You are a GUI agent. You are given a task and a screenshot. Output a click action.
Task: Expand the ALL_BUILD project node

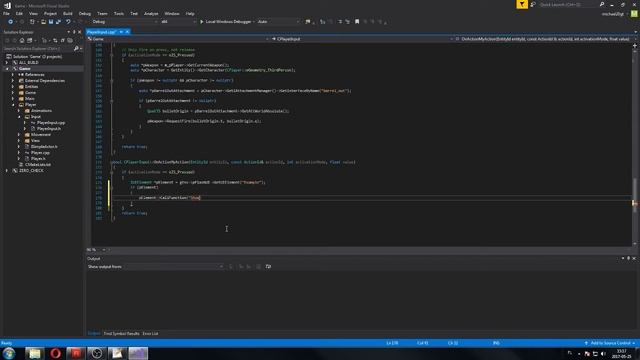[7, 62]
